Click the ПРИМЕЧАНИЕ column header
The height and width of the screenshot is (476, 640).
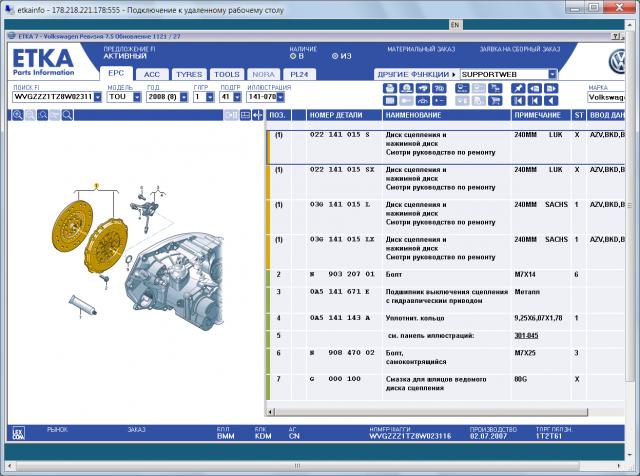pyautogui.click(x=541, y=115)
